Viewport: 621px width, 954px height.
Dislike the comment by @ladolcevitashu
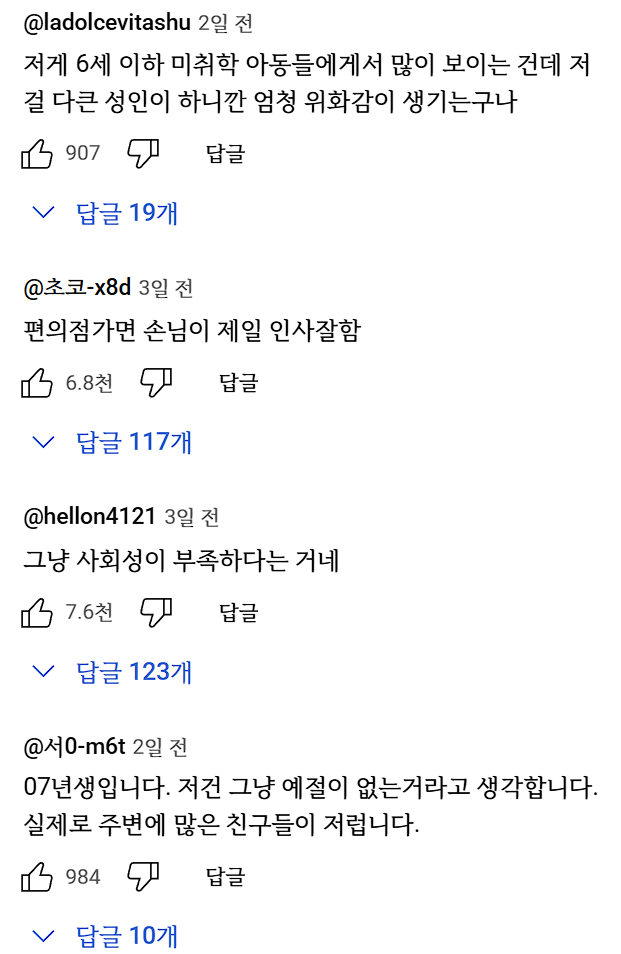144,153
